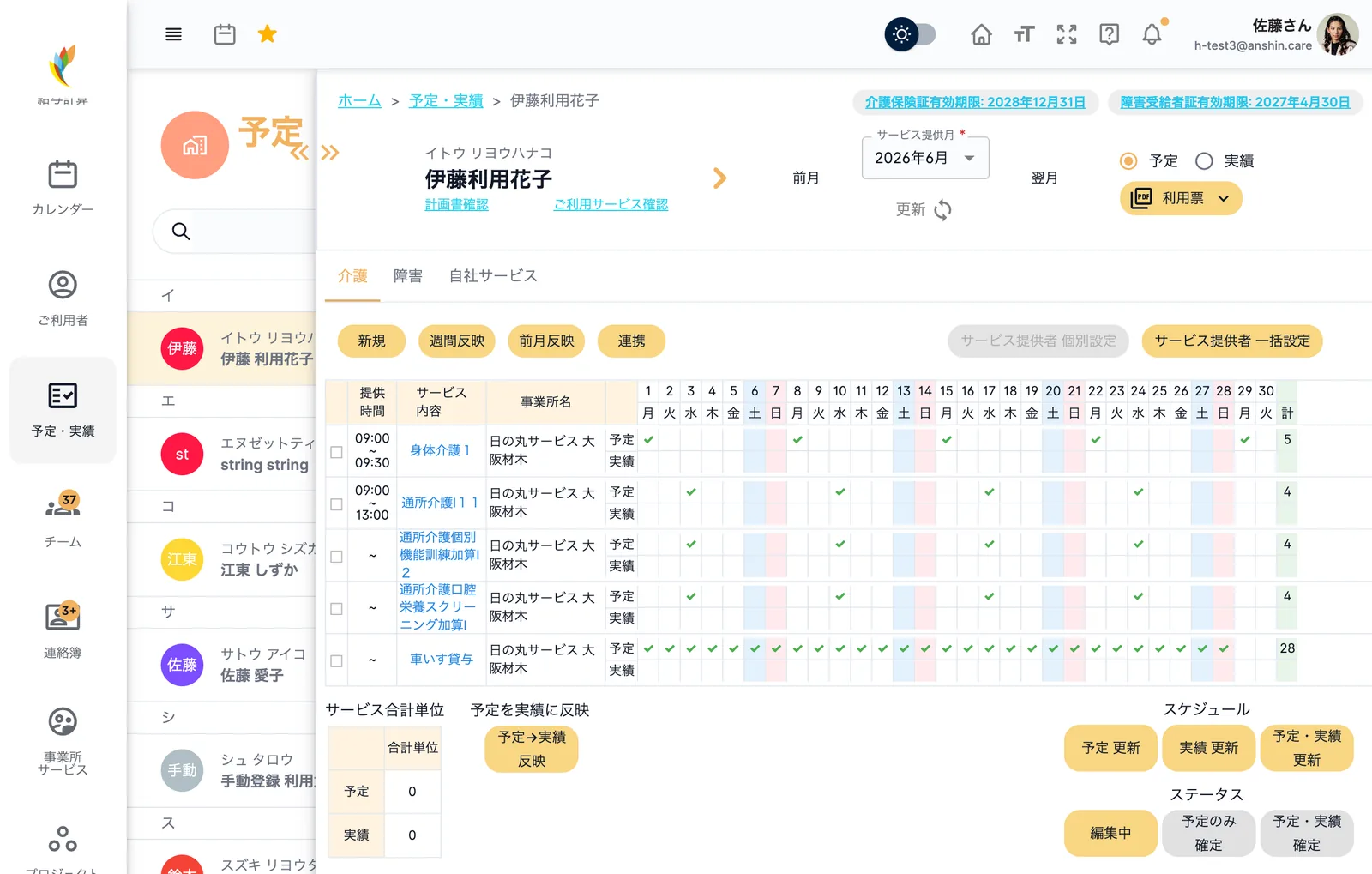Screen dimensions: 1372x874
Task: Click the orange chevron beside user name
Action: point(720,178)
